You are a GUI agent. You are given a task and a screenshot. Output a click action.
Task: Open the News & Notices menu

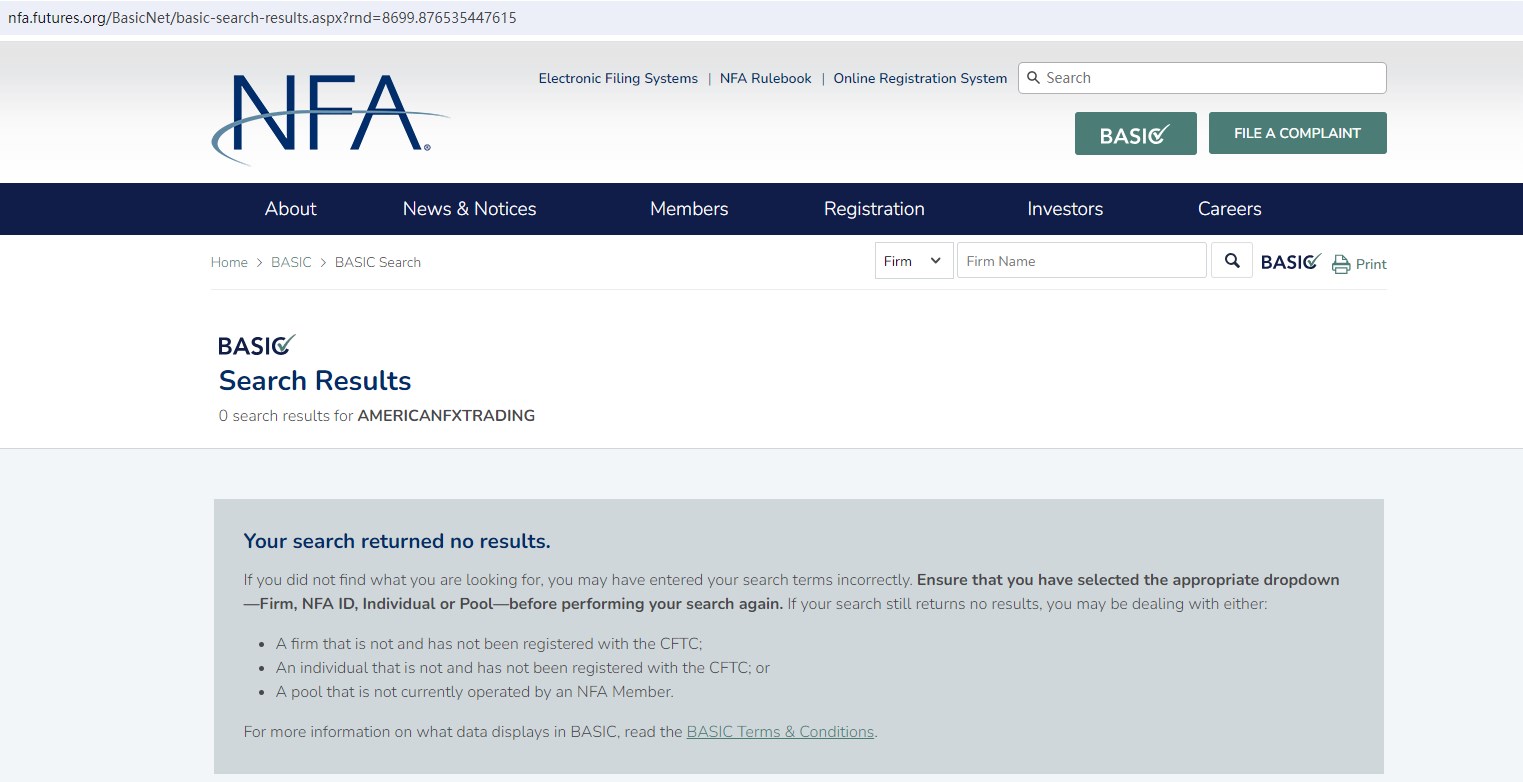tap(469, 209)
